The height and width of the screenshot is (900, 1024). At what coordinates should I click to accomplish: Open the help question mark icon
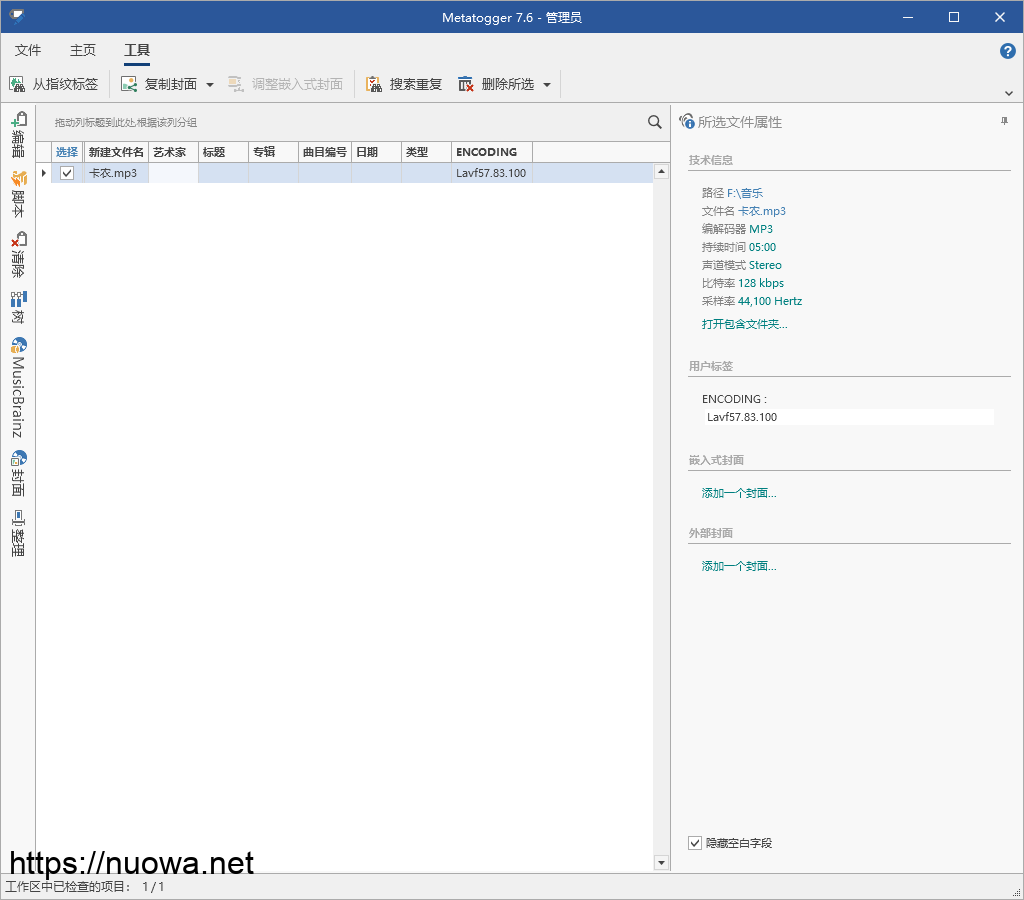pos(1007,51)
